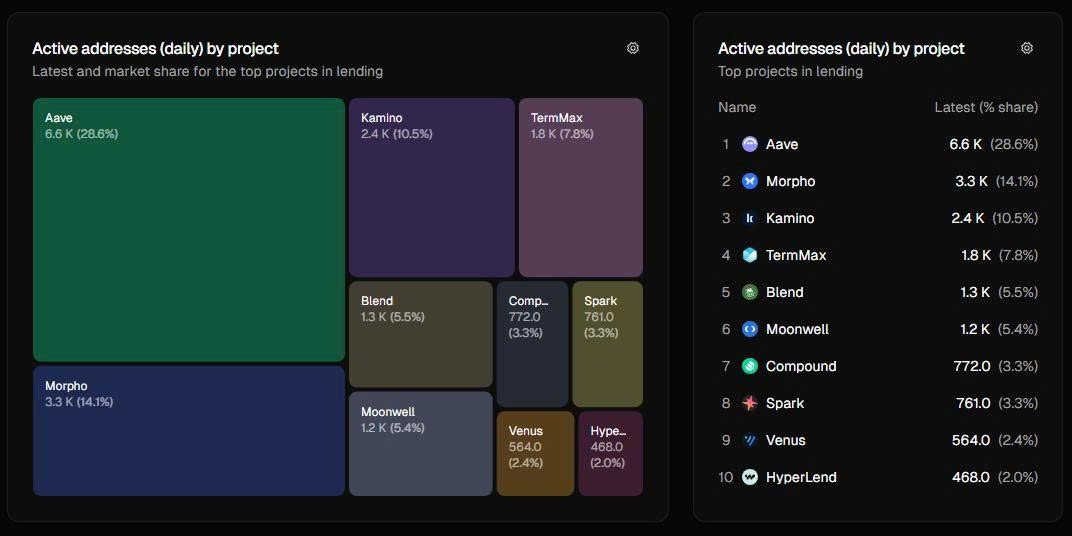Click the Venus logo icon
Image resolution: width=1072 pixels, height=536 pixels.
(750, 440)
